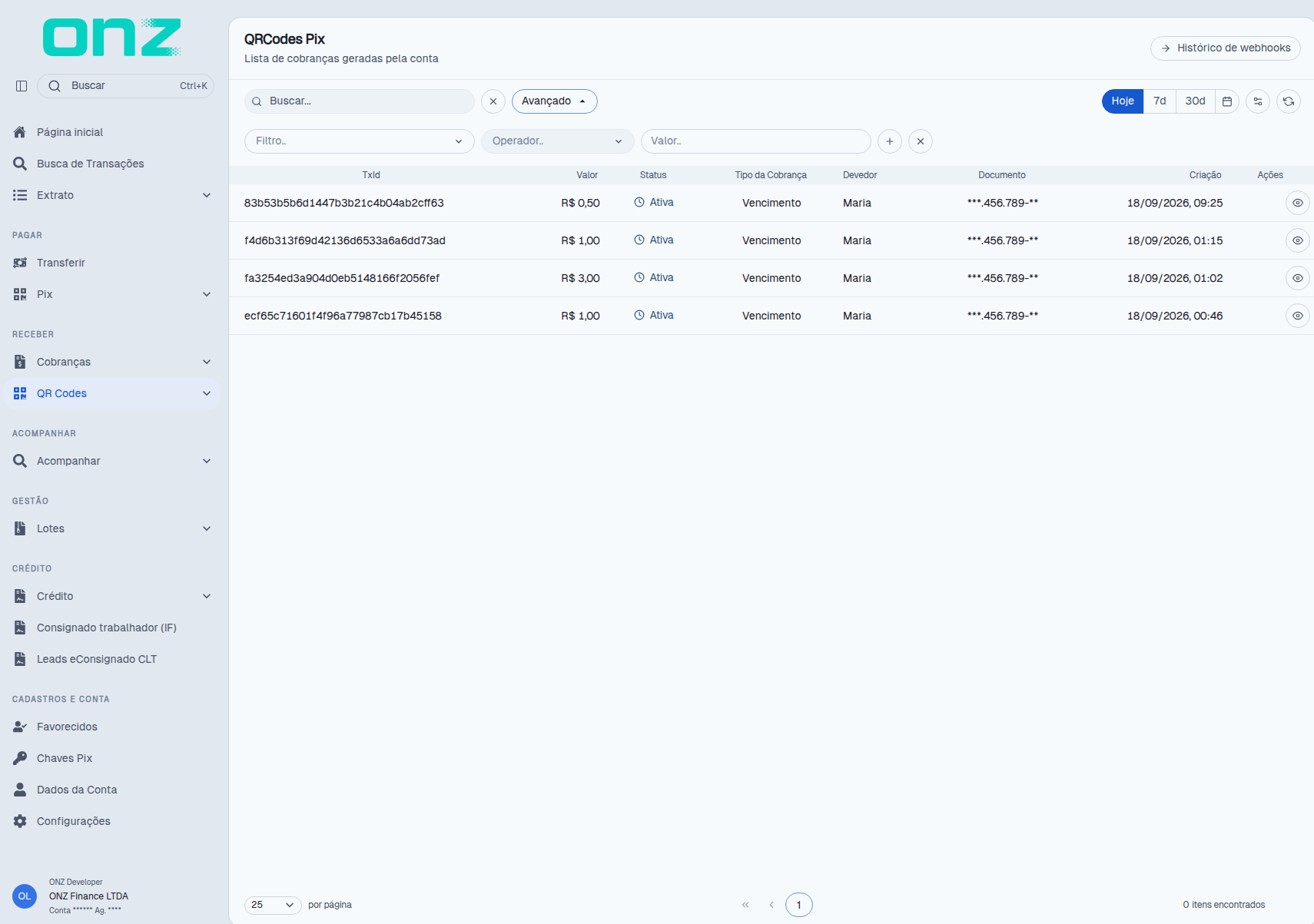Open the OL user avatar

25,896
